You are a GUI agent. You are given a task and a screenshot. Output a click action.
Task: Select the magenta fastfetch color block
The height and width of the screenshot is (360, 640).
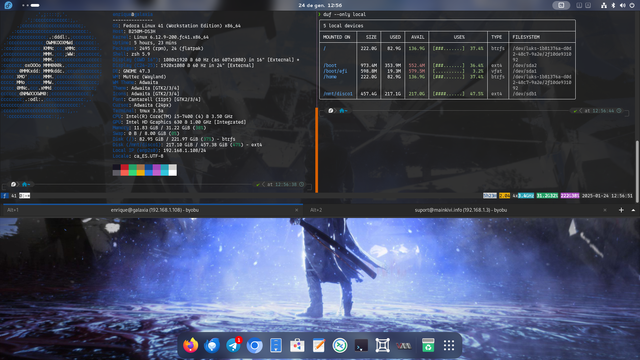click(x=157, y=170)
